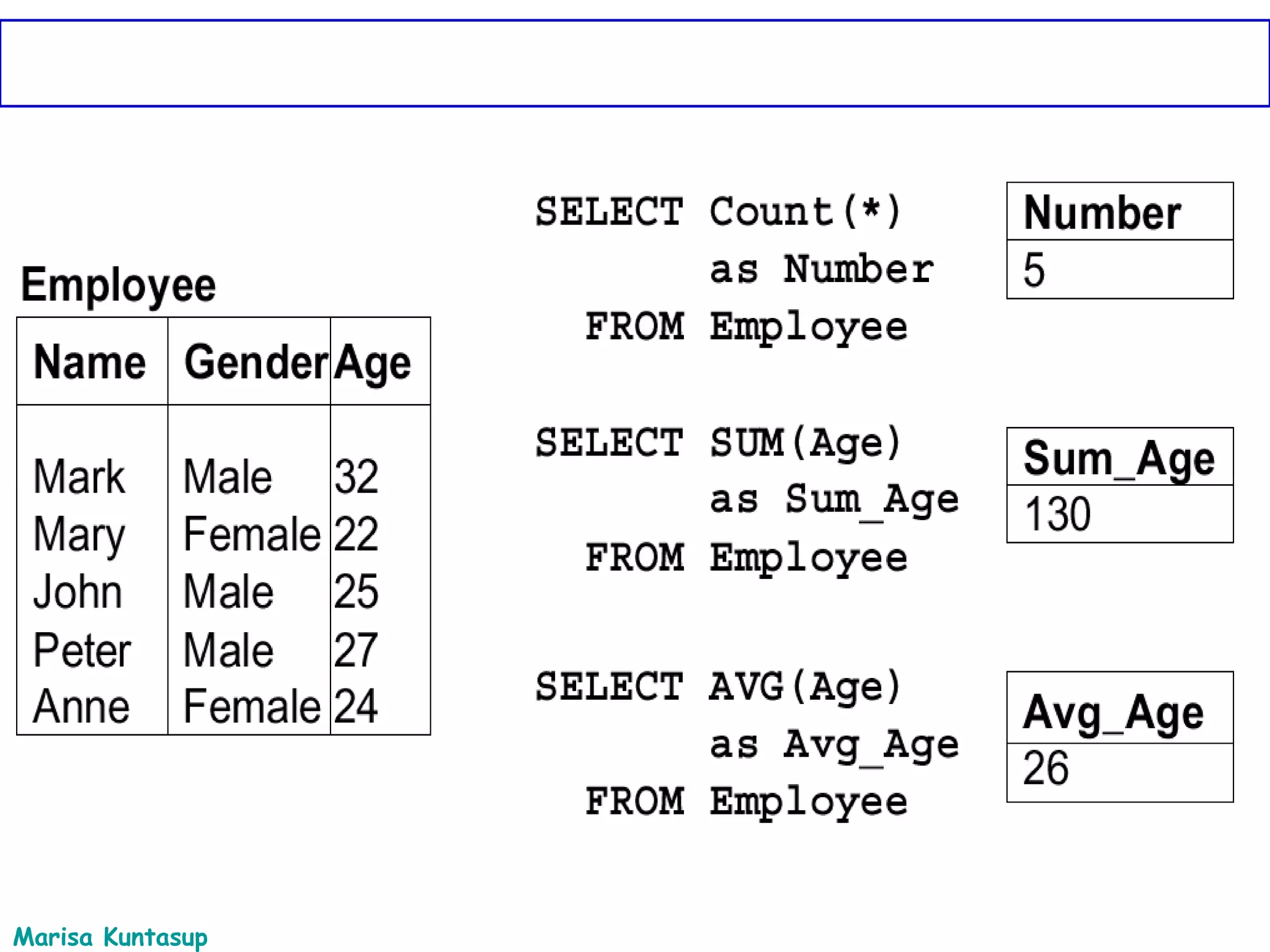Image resolution: width=1270 pixels, height=952 pixels.
Task: Click the Marisa Kuntasup author text
Action: coord(110,937)
